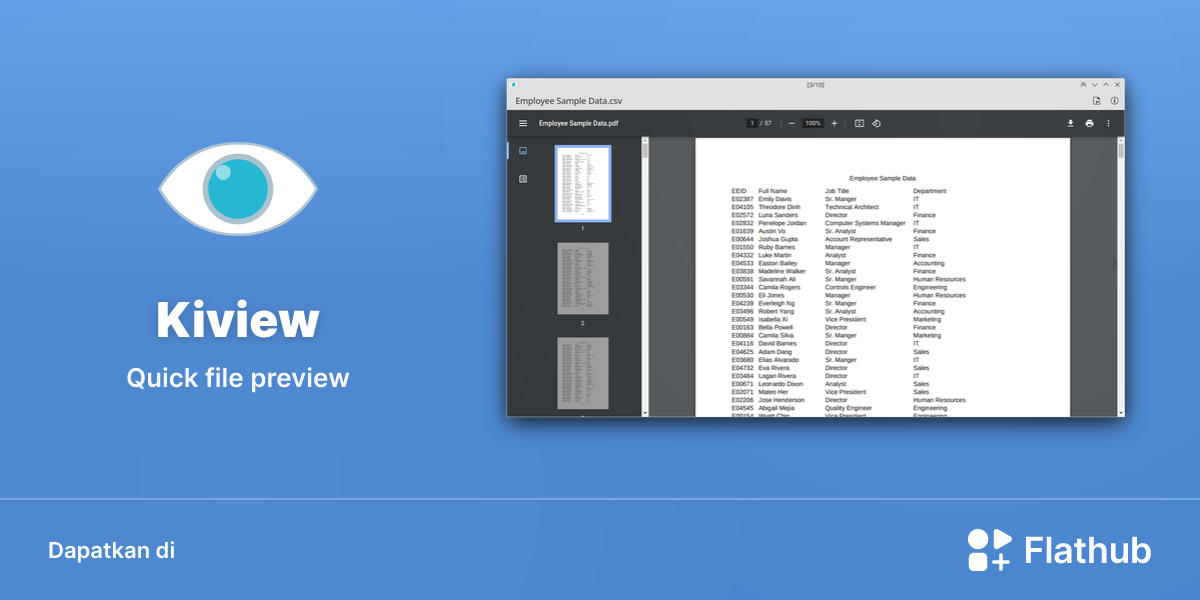Zoom in with the plus button
Viewport: 1200px width, 600px height.
834,123
